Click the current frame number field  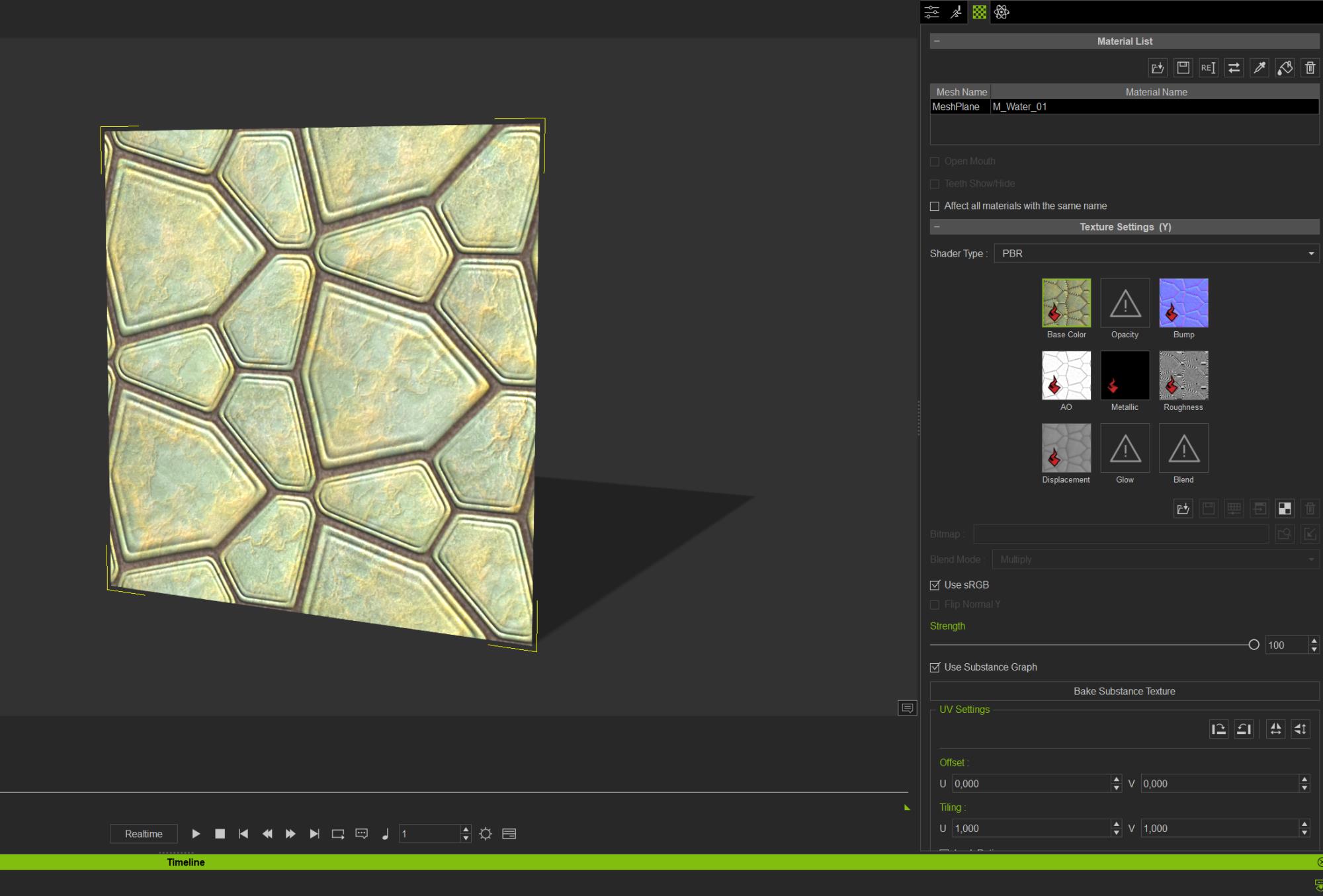pyautogui.click(x=430, y=834)
